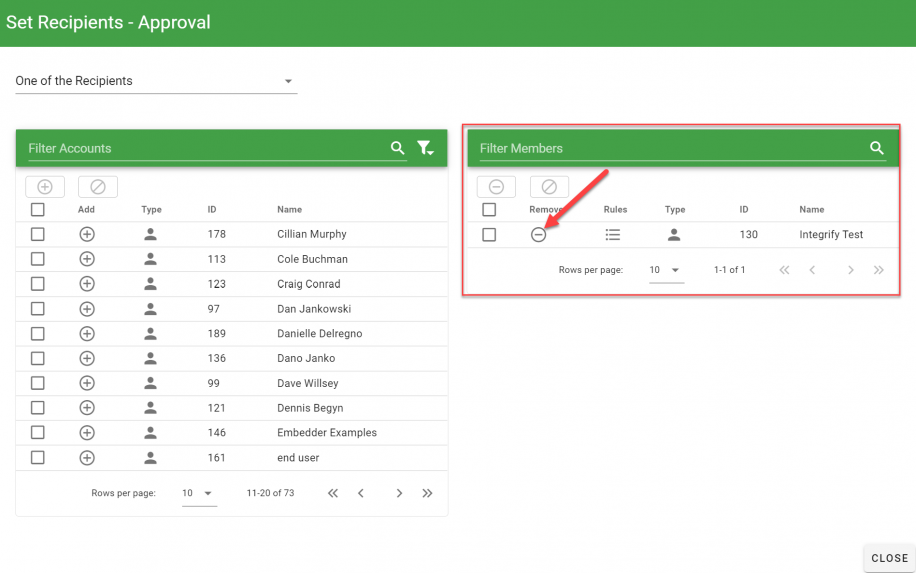Change members rows per page value
The width and height of the screenshot is (916, 573).
[665, 270]
